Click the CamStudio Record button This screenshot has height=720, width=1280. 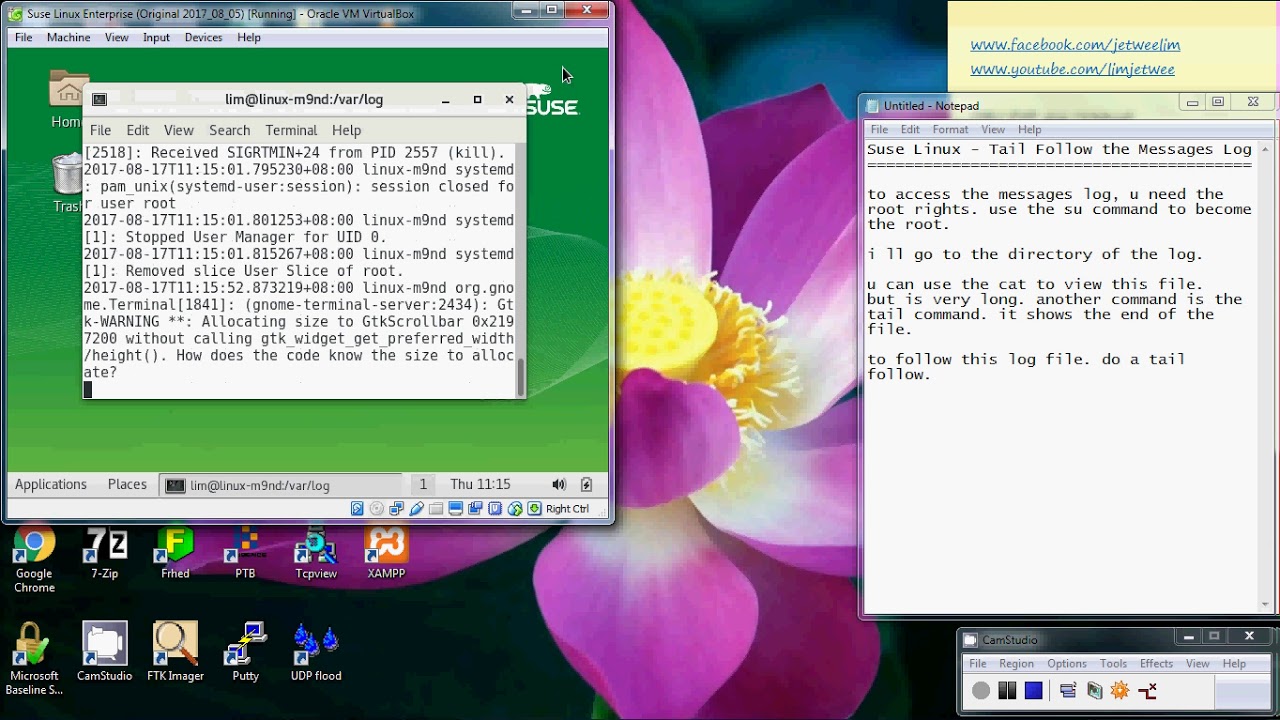tap(981, 690)
